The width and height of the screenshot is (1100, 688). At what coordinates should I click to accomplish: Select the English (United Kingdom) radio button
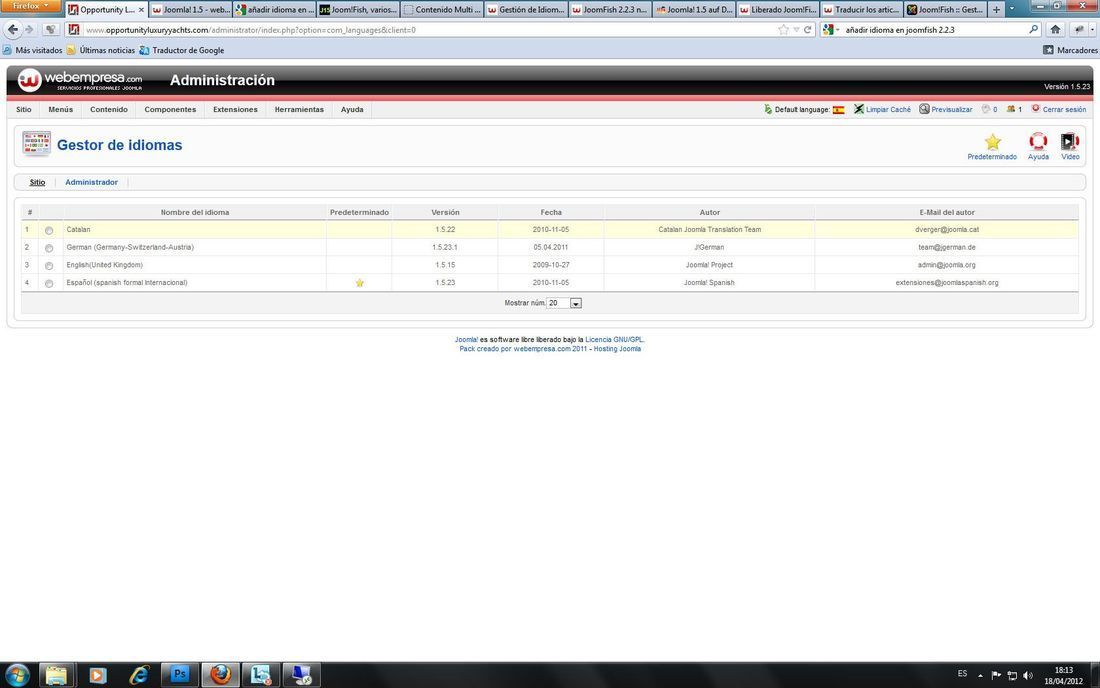point(49,266)
